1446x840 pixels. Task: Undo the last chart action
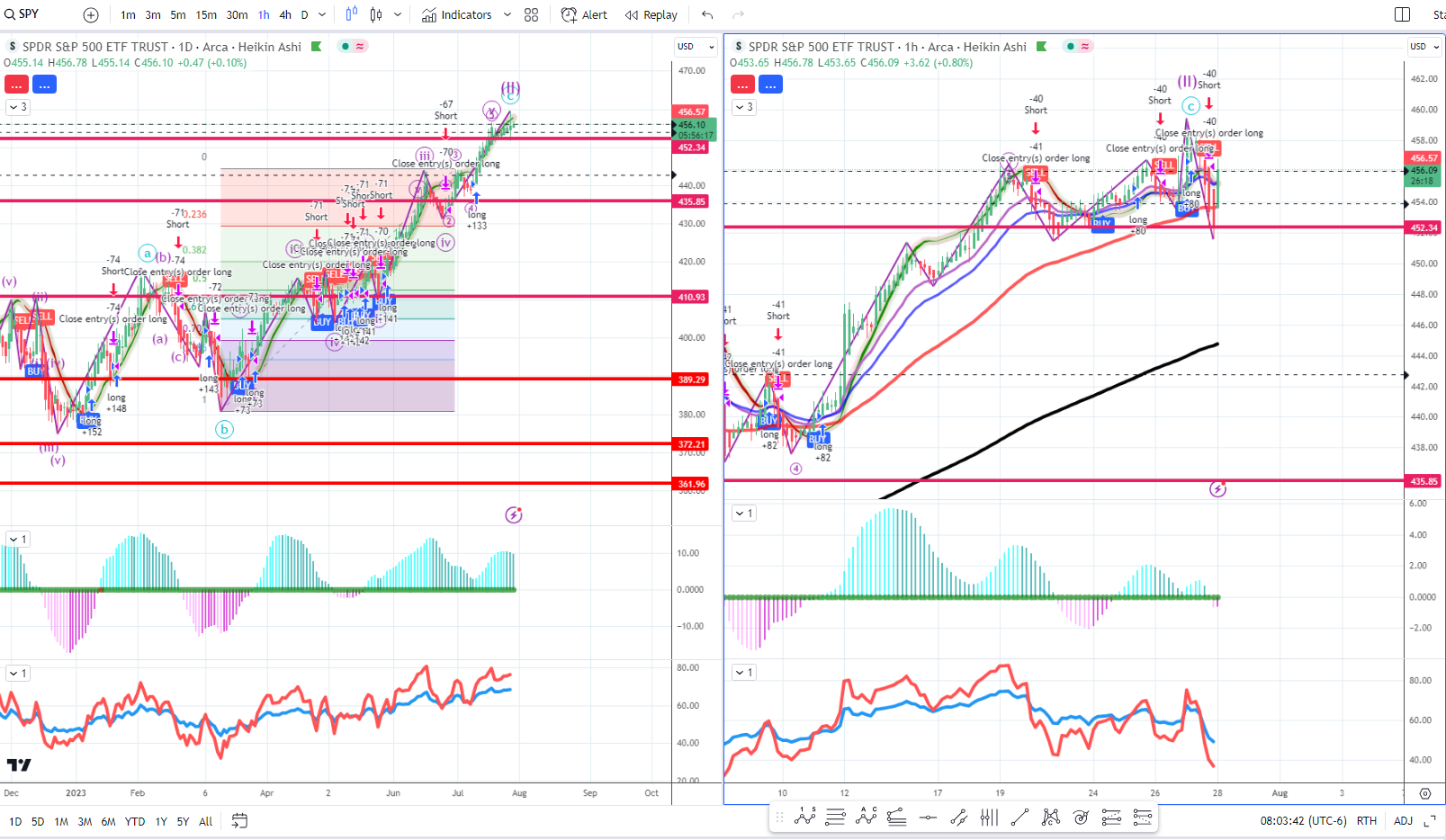(x=707, y=14)
